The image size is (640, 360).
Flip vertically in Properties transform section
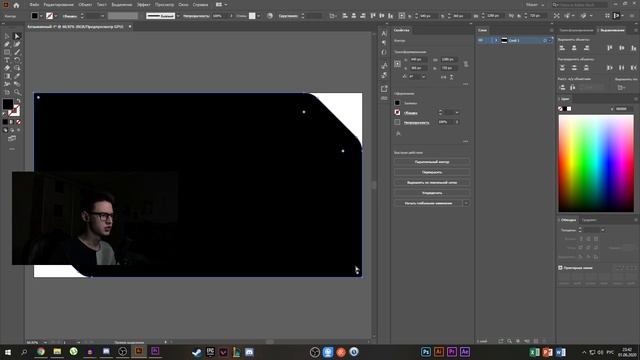tap(451, 77)
